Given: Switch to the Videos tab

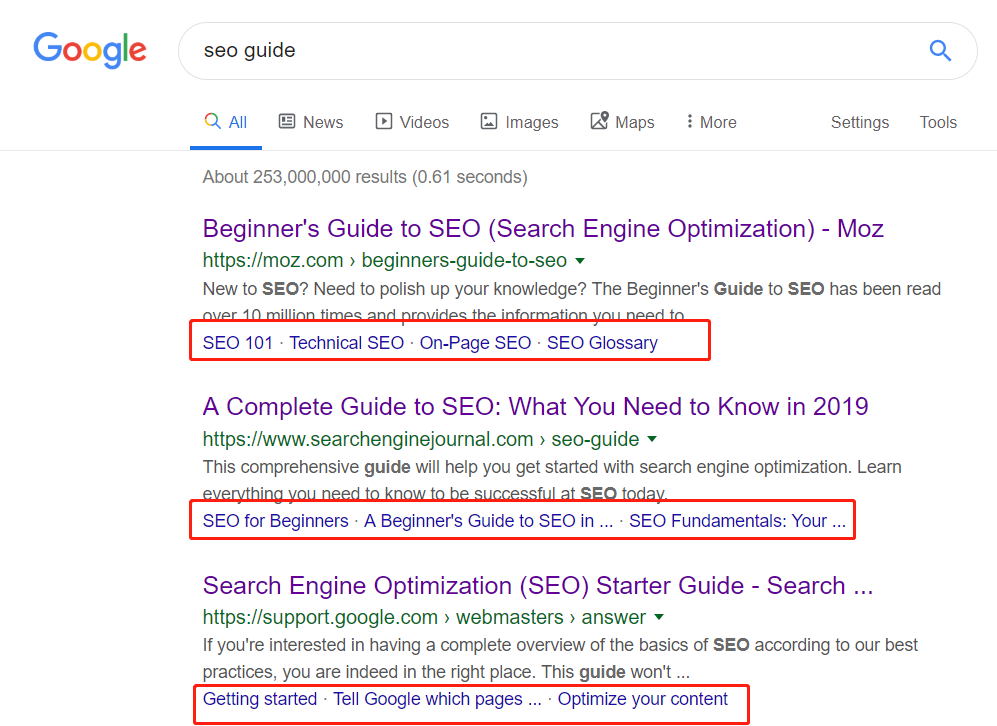Looking at the screenshot, I should click(412, 122).
